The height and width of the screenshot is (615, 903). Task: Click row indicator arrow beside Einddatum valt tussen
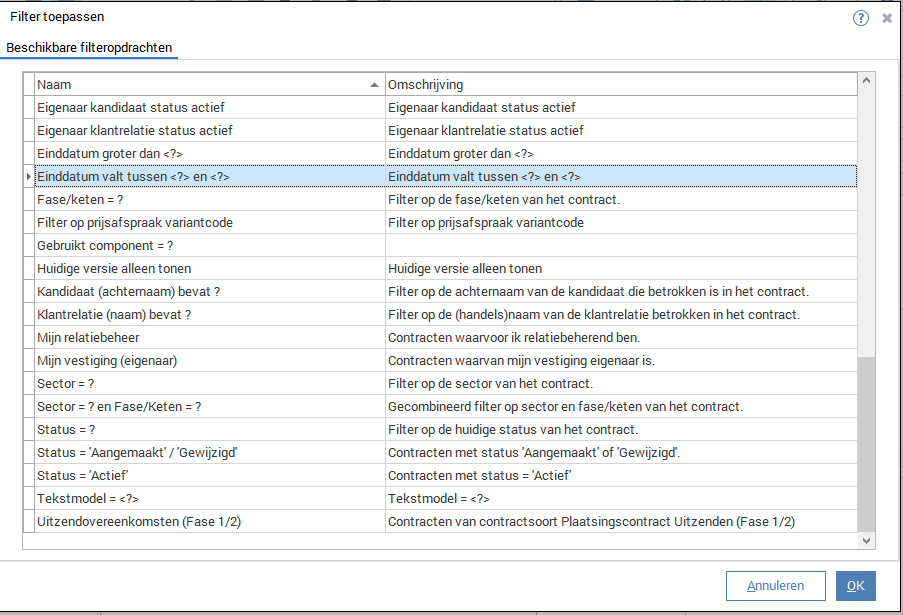tap(28, 177)
